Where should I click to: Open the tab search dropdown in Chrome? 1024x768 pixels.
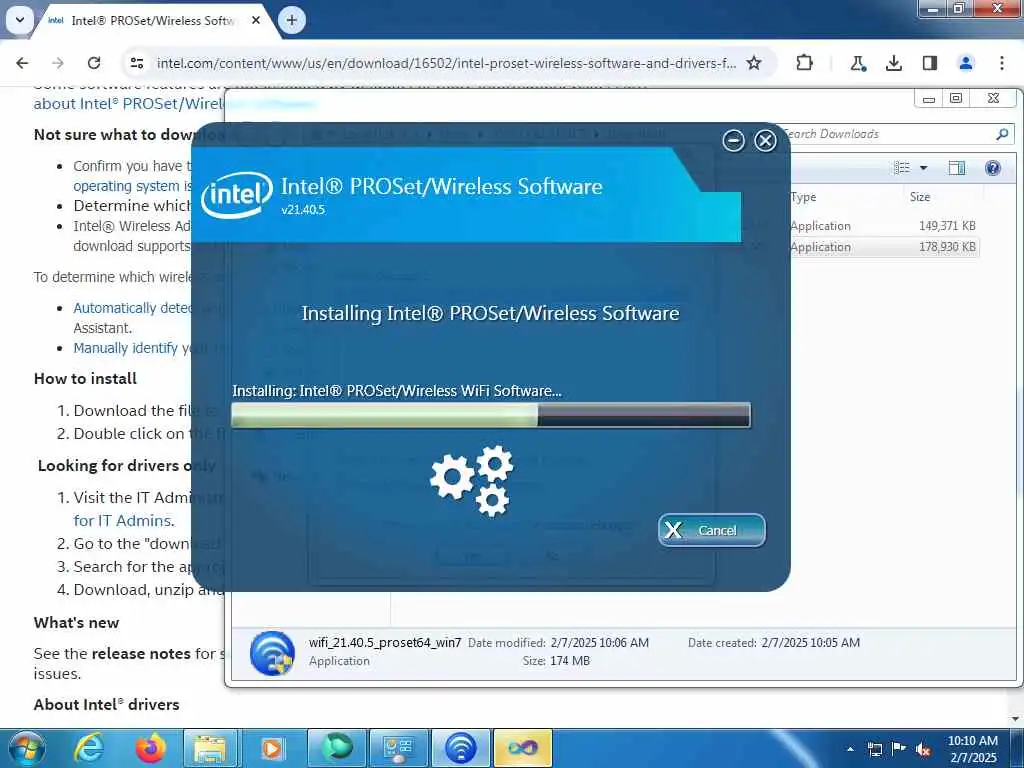click(x=20, y=20)
